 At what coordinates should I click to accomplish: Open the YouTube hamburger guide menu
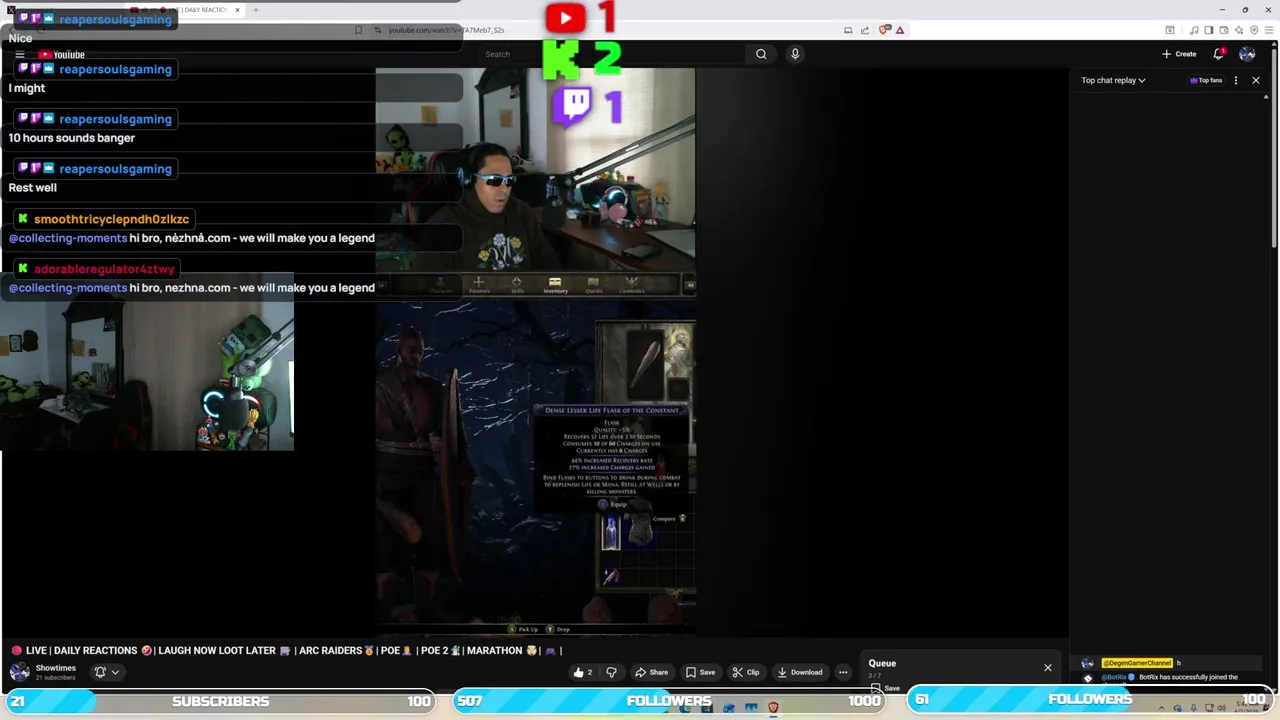pos(19,55)
